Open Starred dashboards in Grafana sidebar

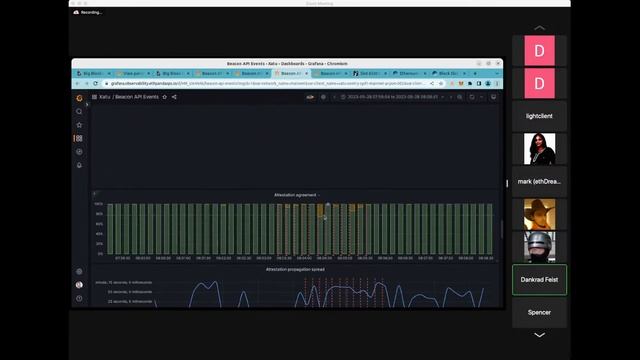[79, 125]
